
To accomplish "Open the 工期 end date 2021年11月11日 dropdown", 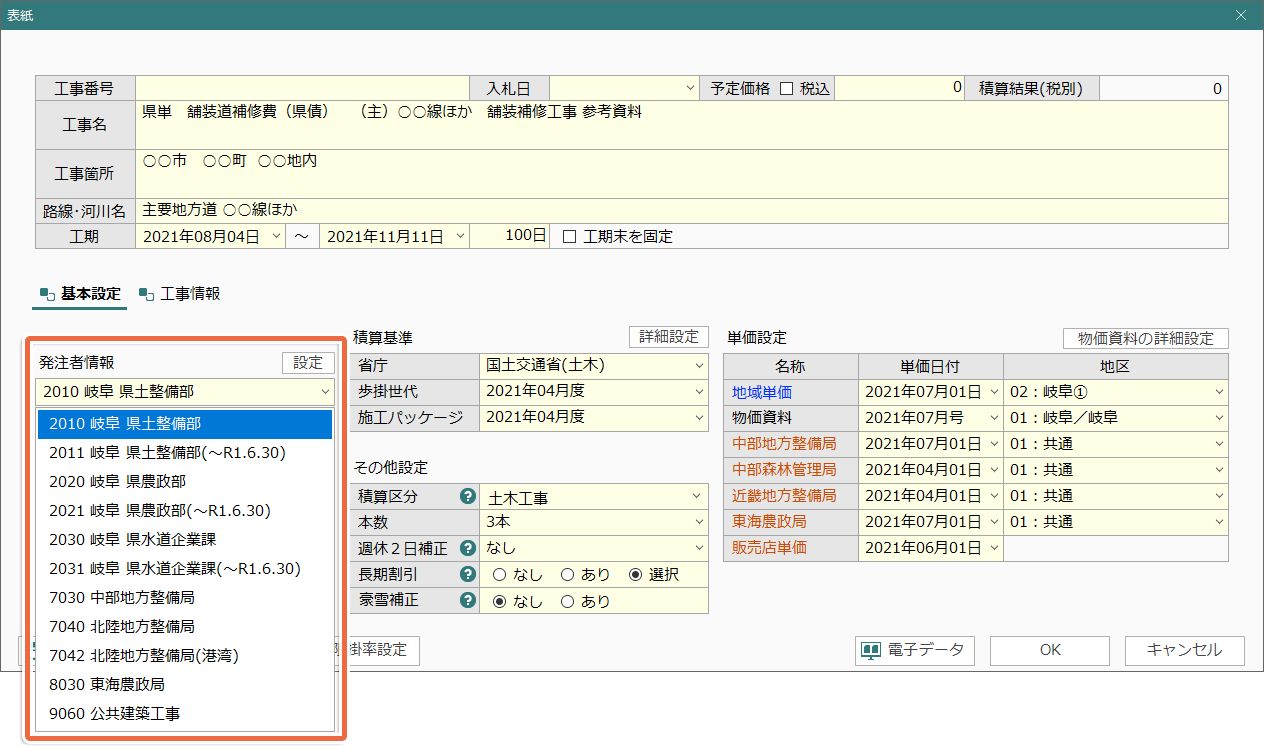I will (x=460, y=237).
